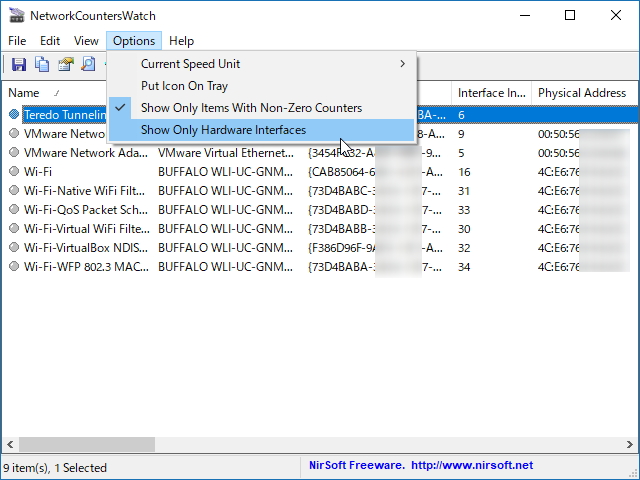Viewport: 640px width, 480px height.
Task: Click interface index 31 cell
Action: click(464, 191)
